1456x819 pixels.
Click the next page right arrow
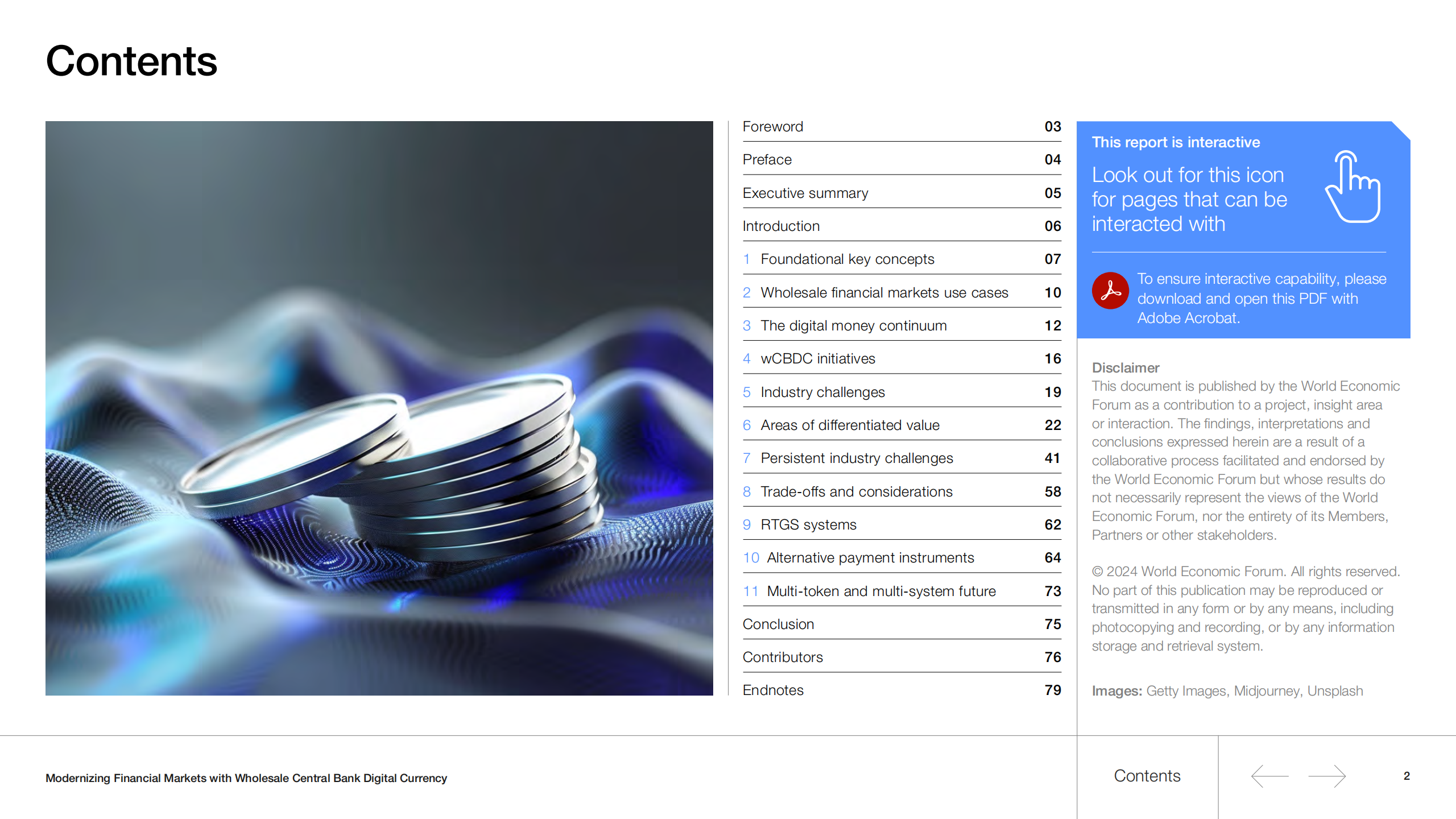(1327, 776)
